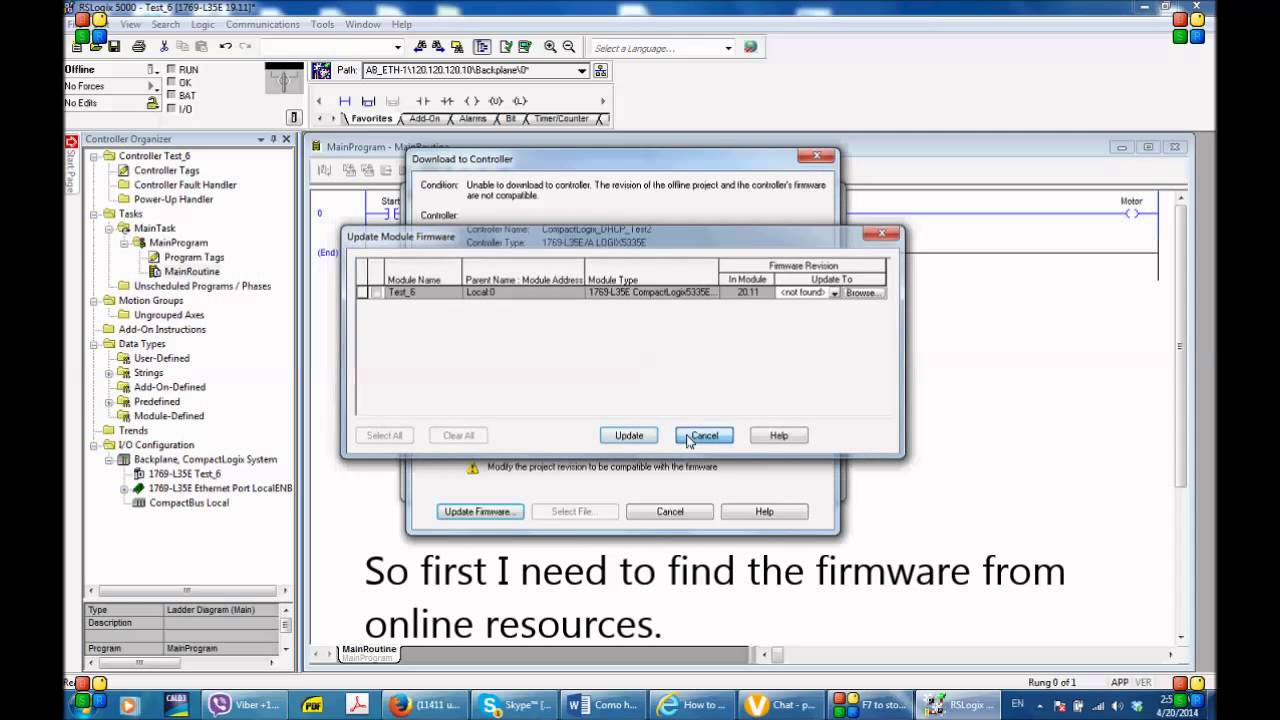Click the Controller Organizer horizontal scrollbar
Screen dimensions: 1280x720
click(186, 590)
